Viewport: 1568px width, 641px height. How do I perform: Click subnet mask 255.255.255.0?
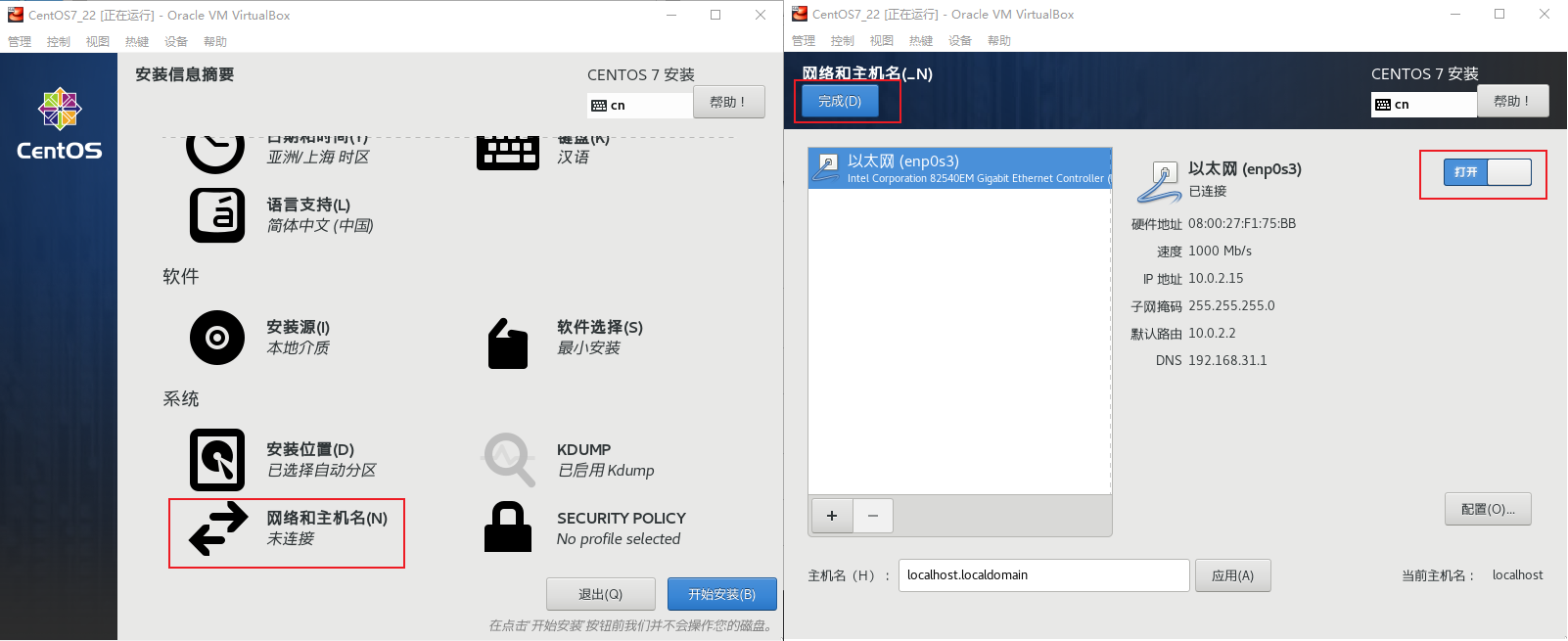(1231, 305)
